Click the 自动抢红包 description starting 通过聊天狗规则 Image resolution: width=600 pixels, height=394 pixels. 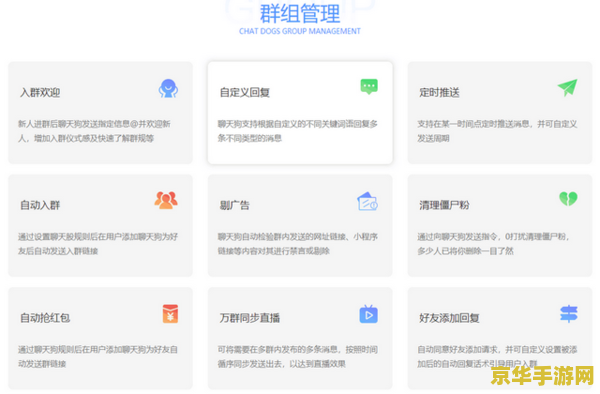pos(98,357)
